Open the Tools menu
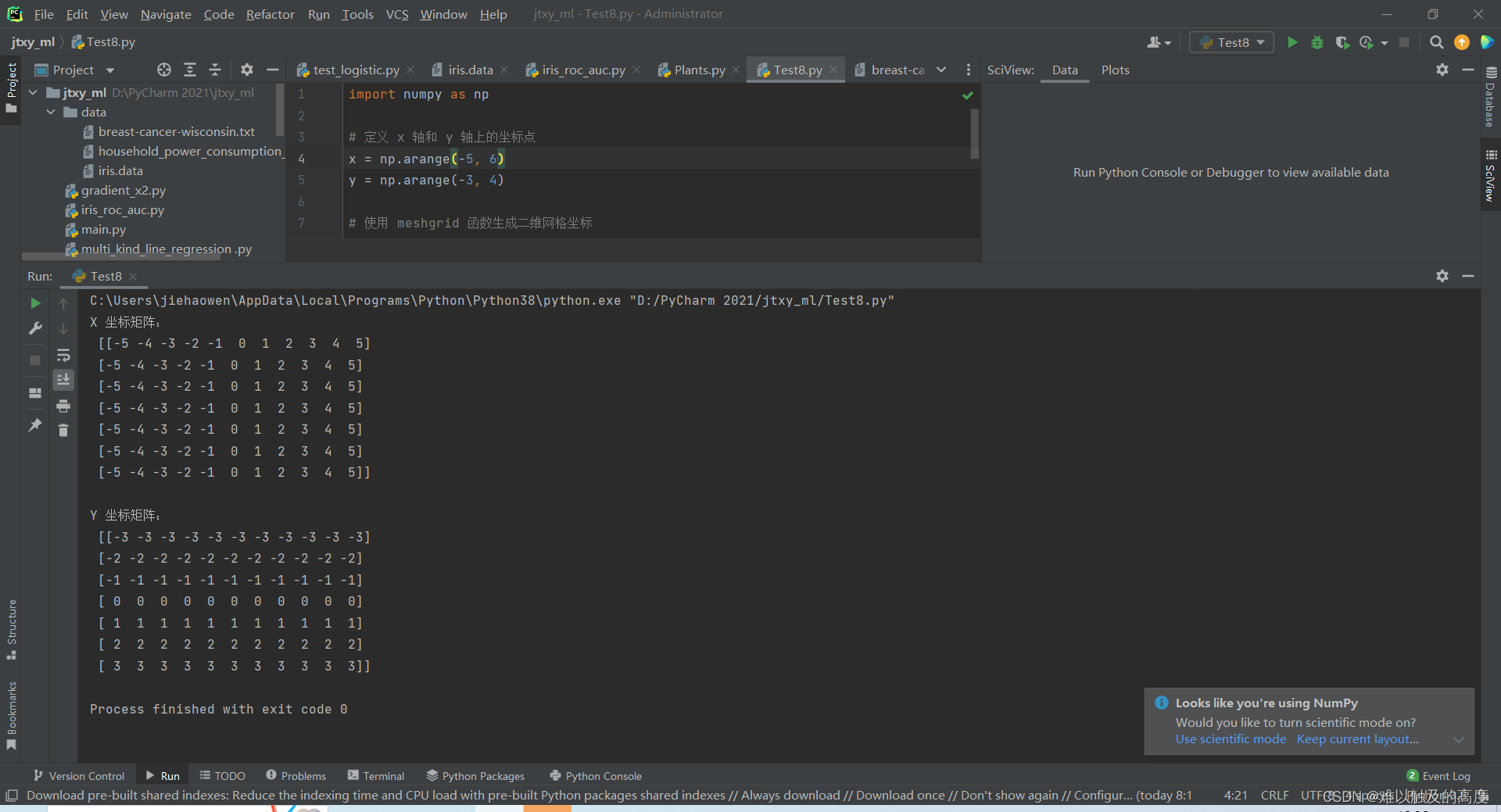 pos(357,14)
